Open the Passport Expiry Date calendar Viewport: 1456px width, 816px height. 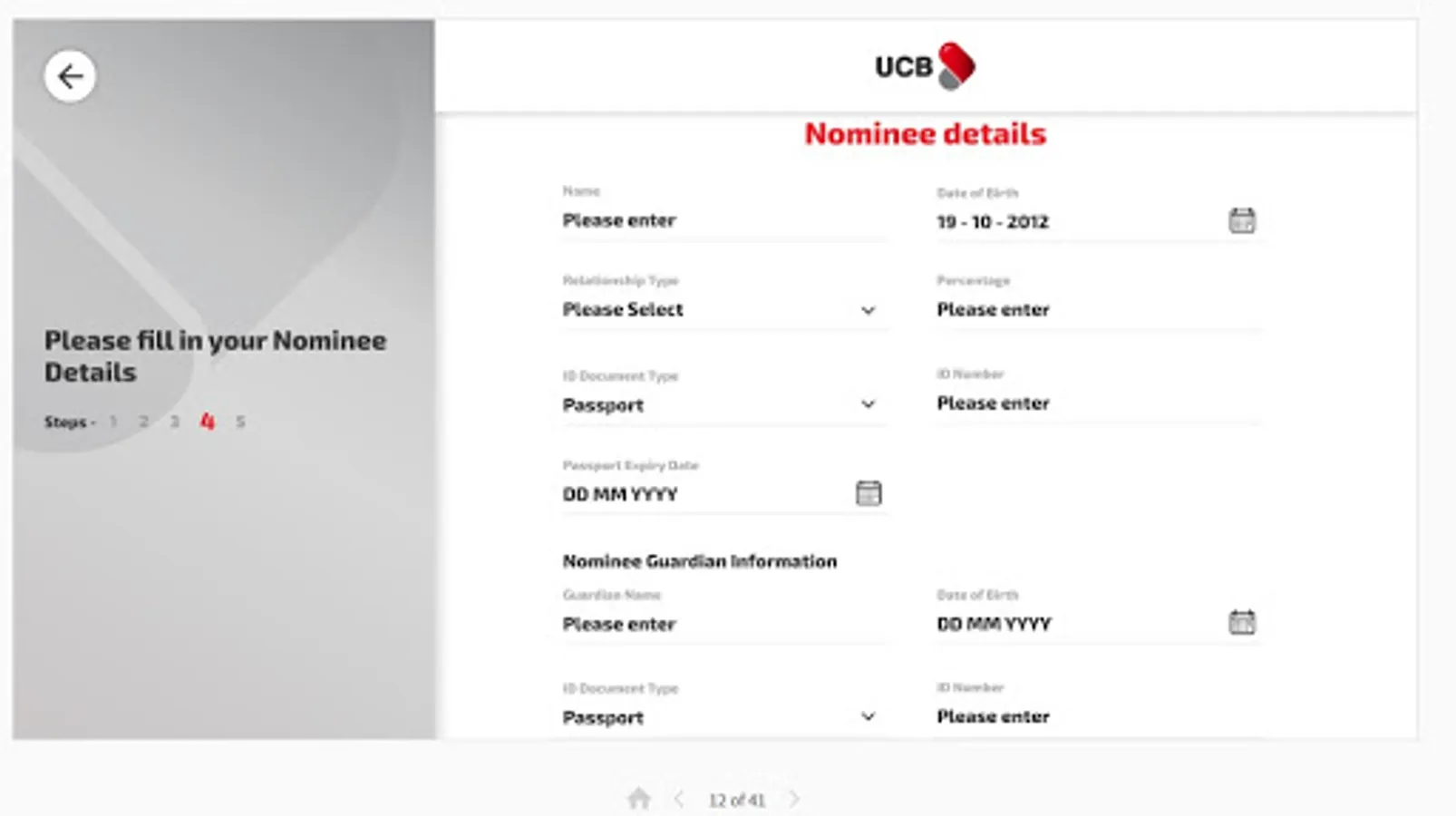pyautogui.click(x=868, y=493)
